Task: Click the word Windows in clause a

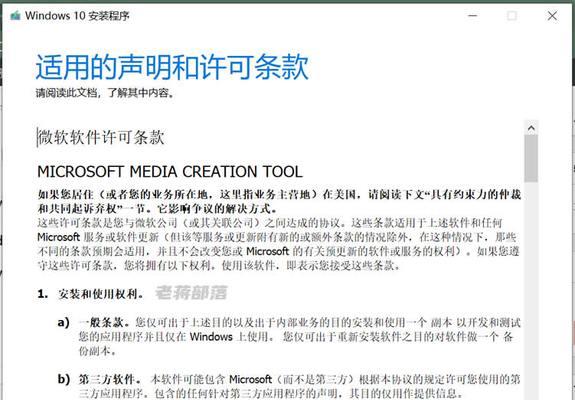Action: tap(211, 337)
